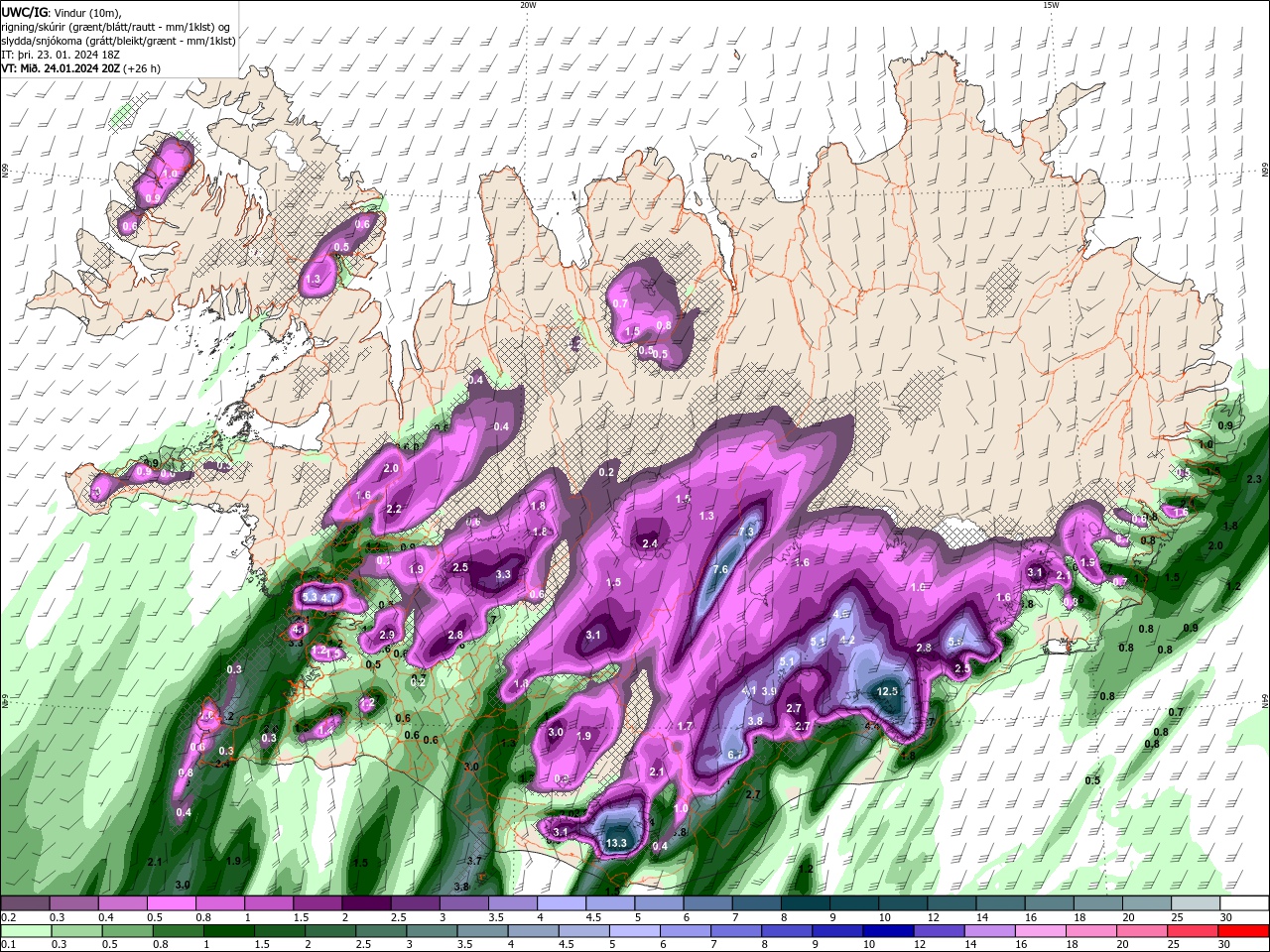The height and width of the screenshot is (952, 1270).
Task: Click the 7.3 snowfall value on the map
Action: [x=748, y=533]
